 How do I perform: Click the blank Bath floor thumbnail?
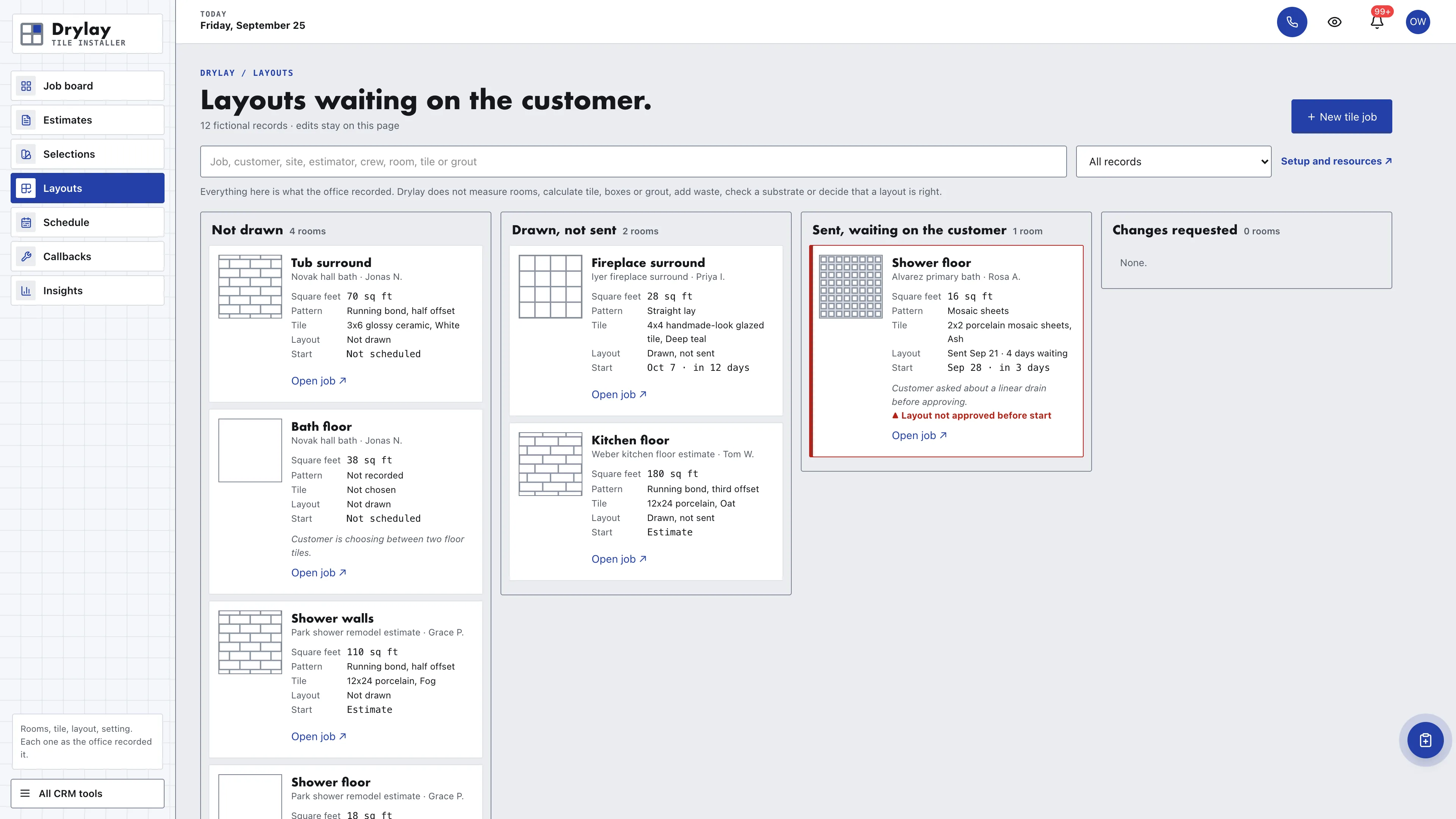tap(250, 450)
